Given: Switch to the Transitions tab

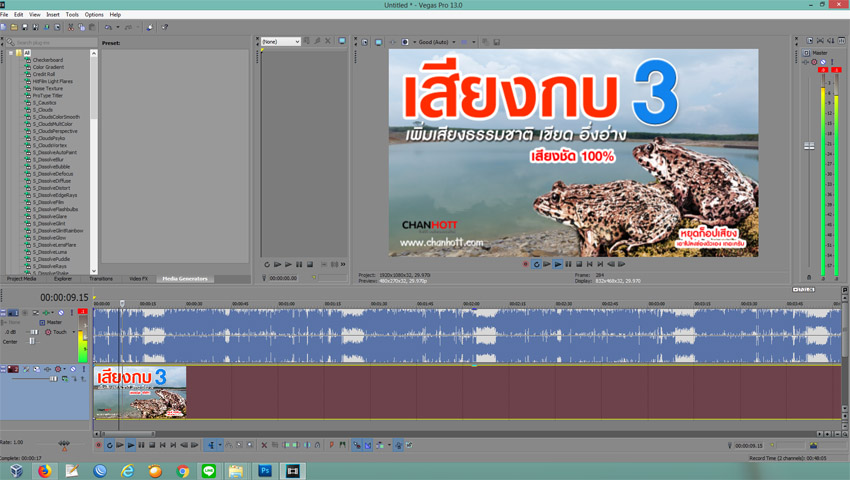Looking at the screenshot, I should tap(101, 279).
